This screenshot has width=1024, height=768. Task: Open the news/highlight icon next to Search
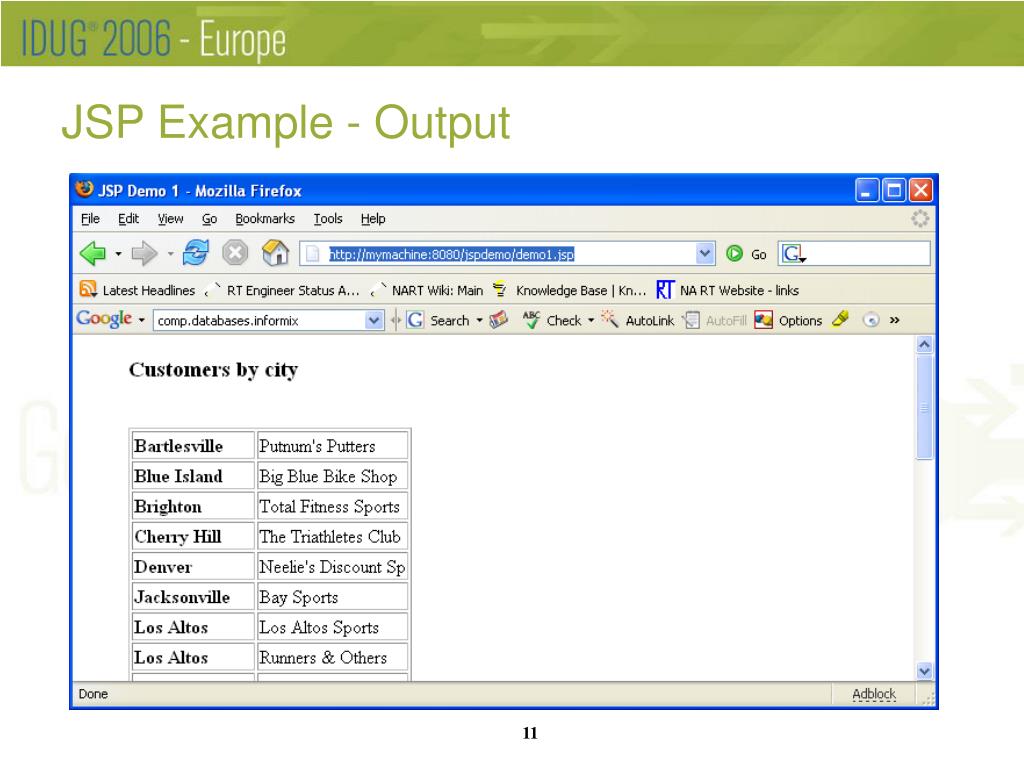coord(496,320)
